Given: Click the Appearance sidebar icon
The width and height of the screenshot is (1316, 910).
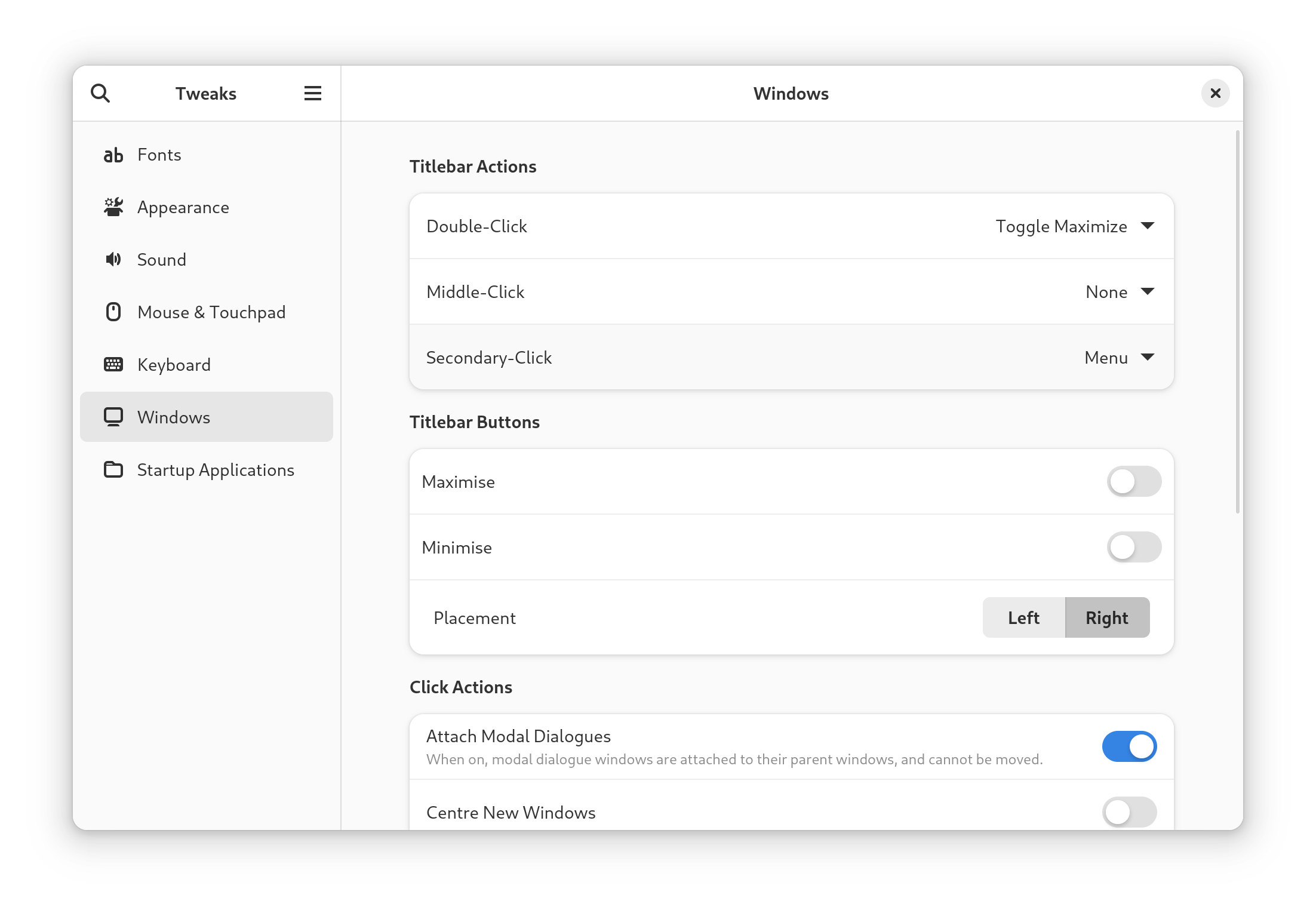Looking at the screenshot, I should 113,207.
